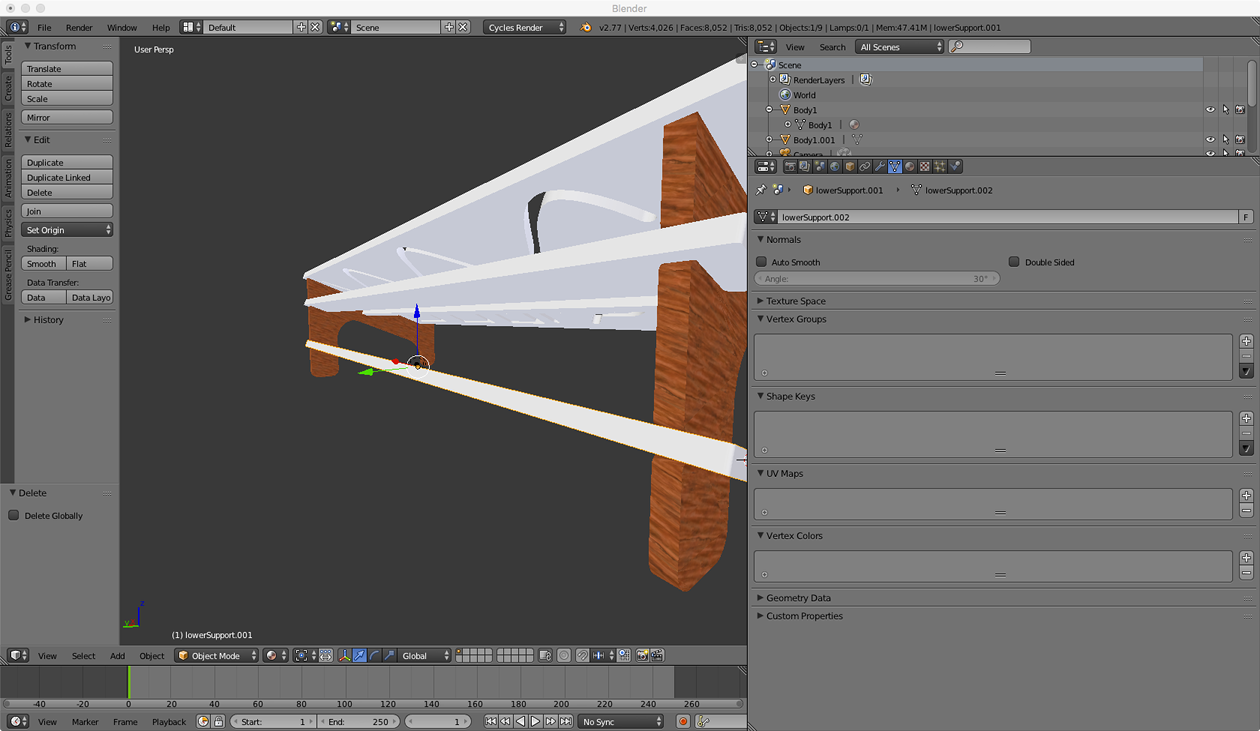
Task: Open the All Scenes outliner filter dropdown
Action: pyautogui.click(x=900, y=47)
